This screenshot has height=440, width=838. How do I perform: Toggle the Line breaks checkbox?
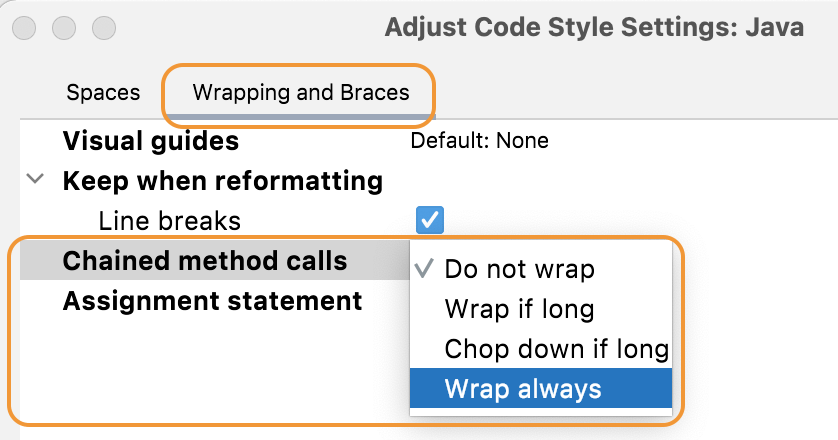tap(430, 219)
